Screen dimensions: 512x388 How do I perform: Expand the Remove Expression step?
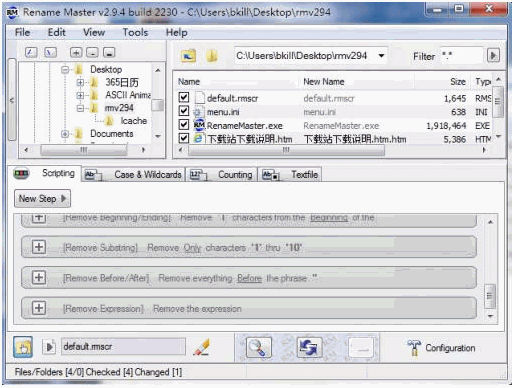coord(39,308)
